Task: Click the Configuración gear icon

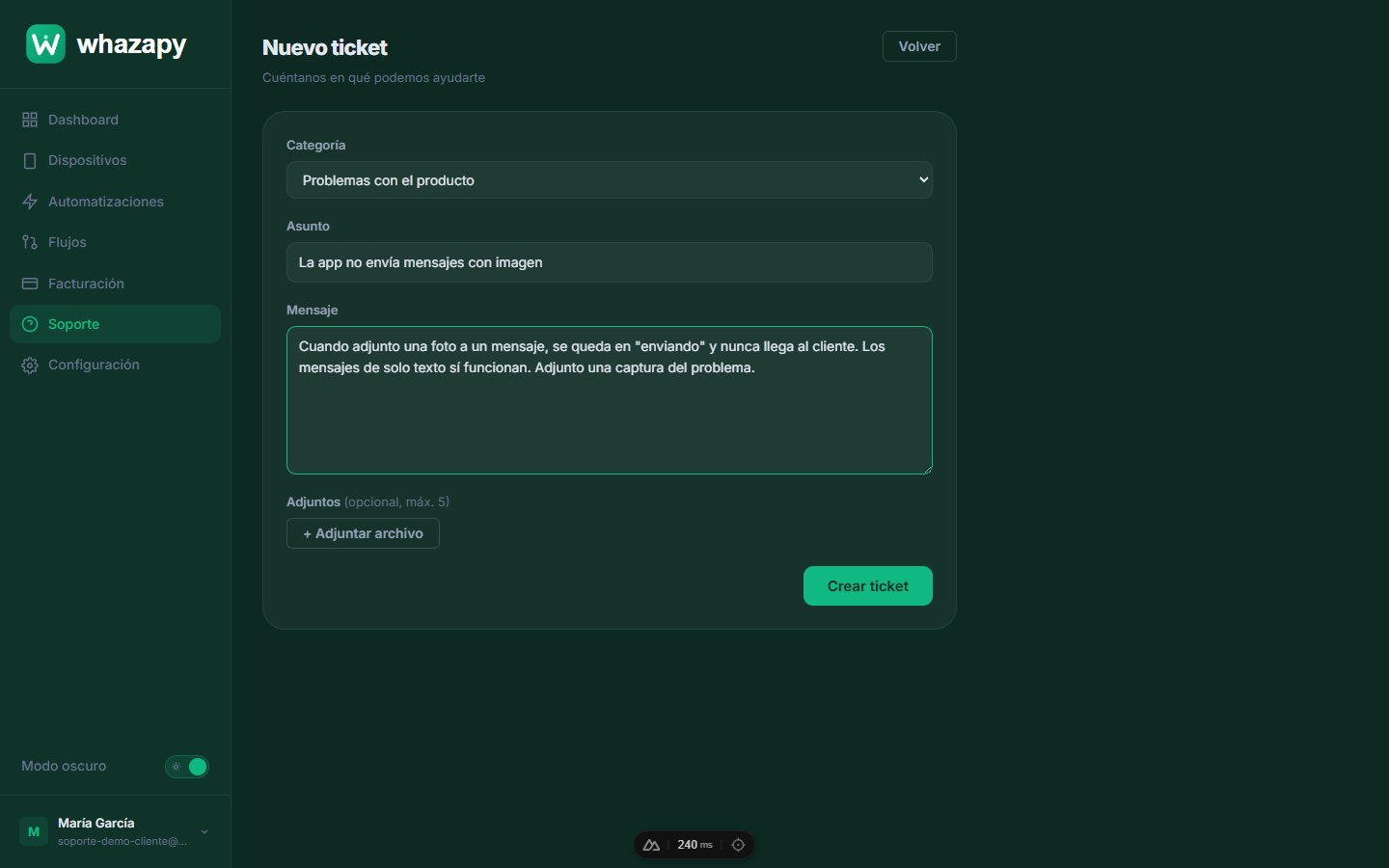Action: 30,365
